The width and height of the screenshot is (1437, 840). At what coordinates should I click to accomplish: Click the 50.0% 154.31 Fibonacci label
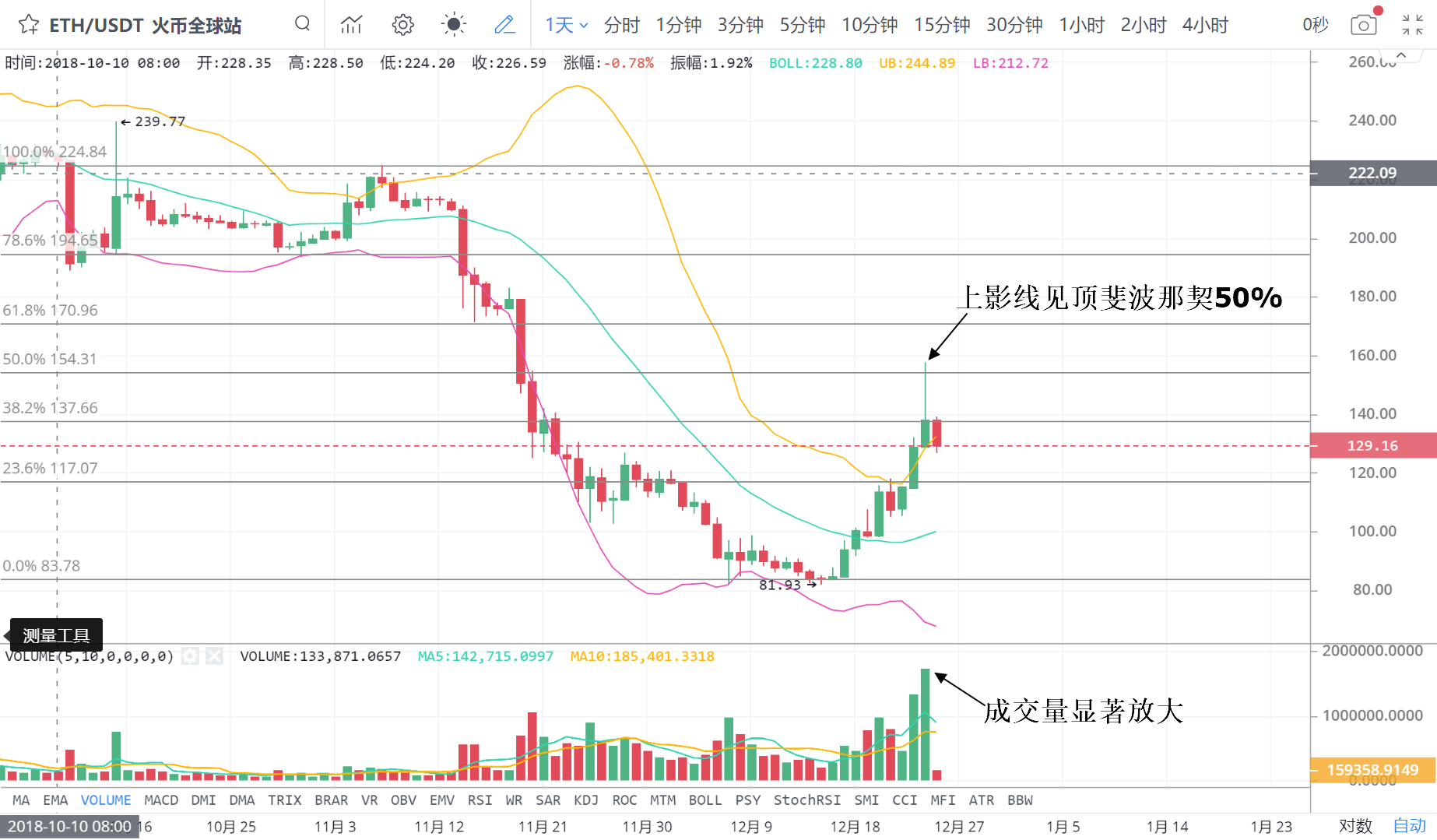(50, 359)
